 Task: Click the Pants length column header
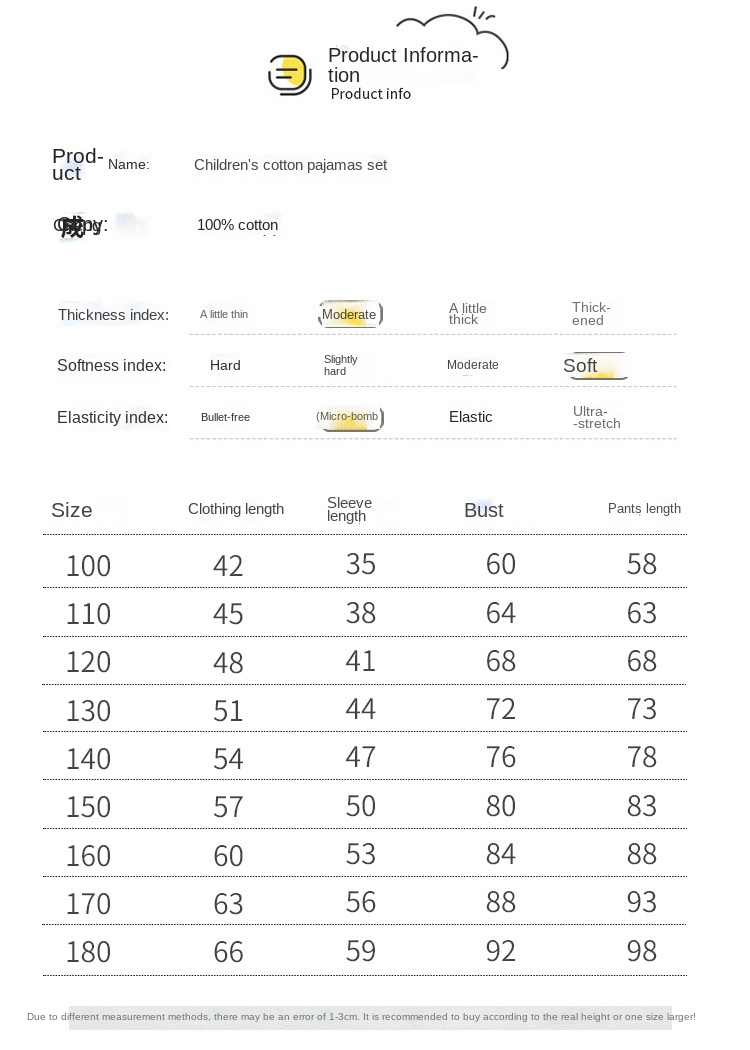coord(644,509)
